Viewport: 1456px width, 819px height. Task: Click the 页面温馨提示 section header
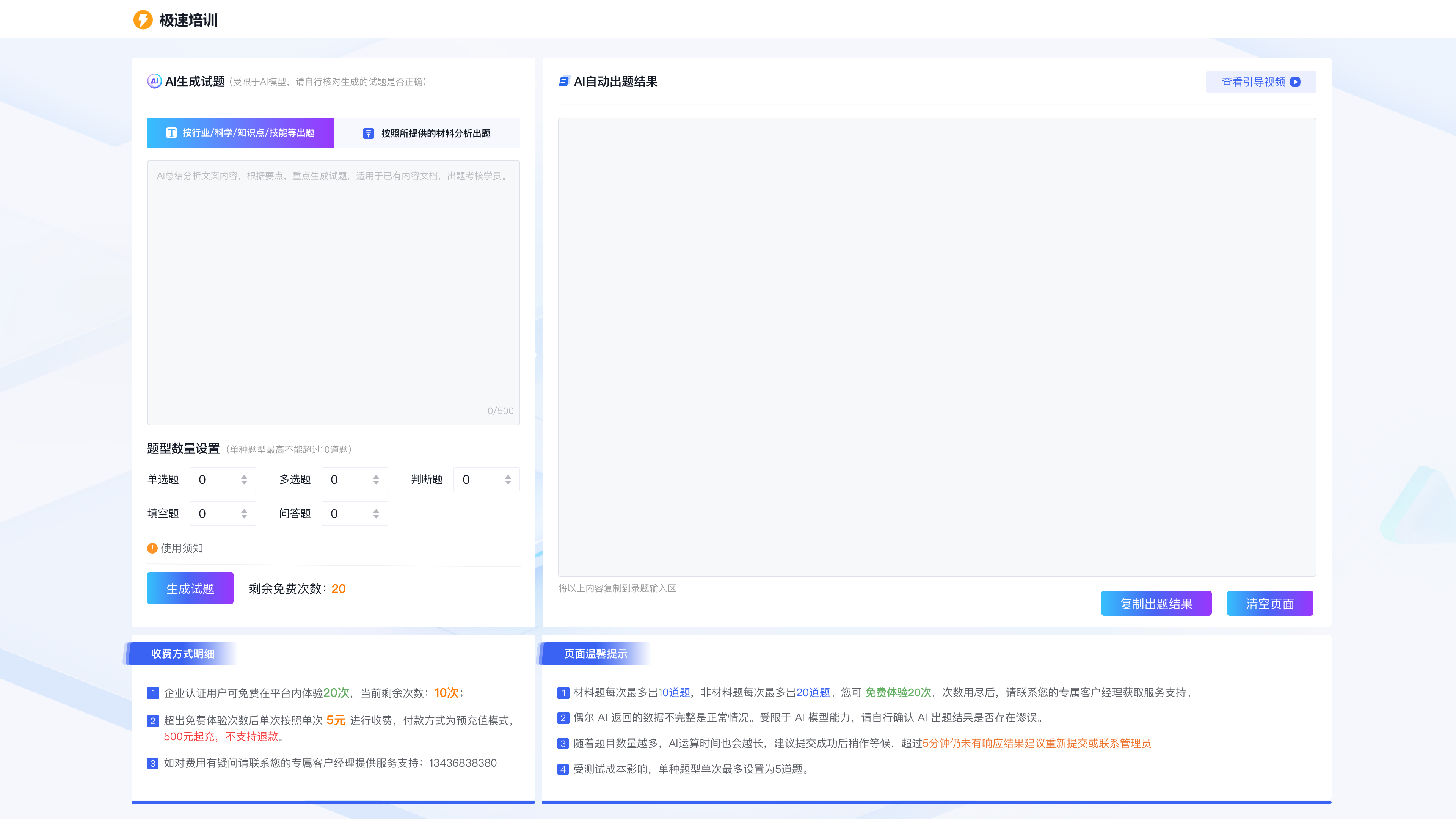point(595,653)
